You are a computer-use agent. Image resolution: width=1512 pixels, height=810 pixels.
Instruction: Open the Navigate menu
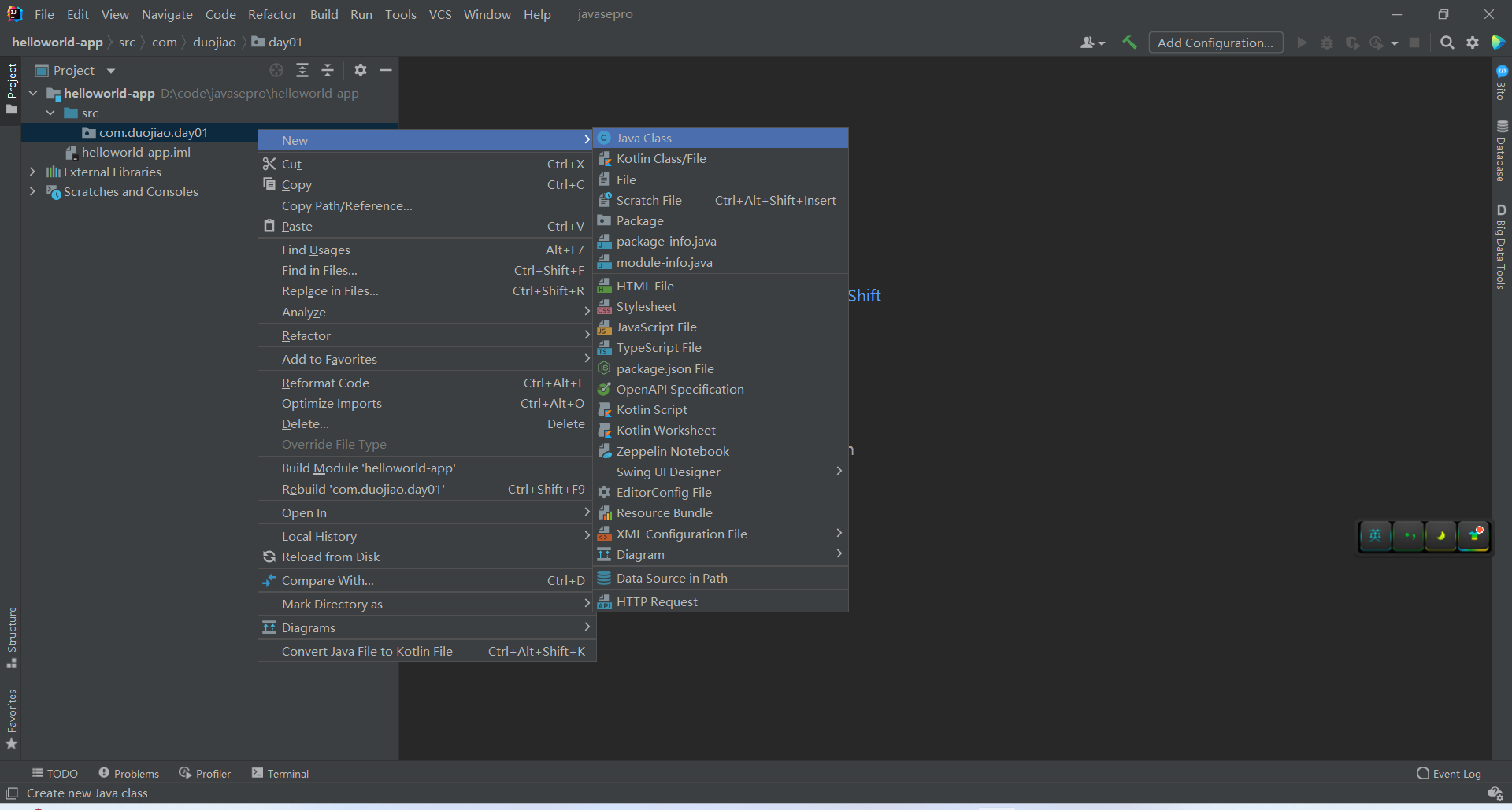[x=167, y=14]
